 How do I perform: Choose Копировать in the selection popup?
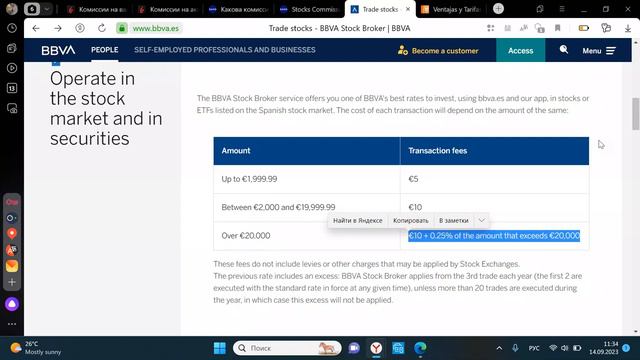click(x=411, y=220)
